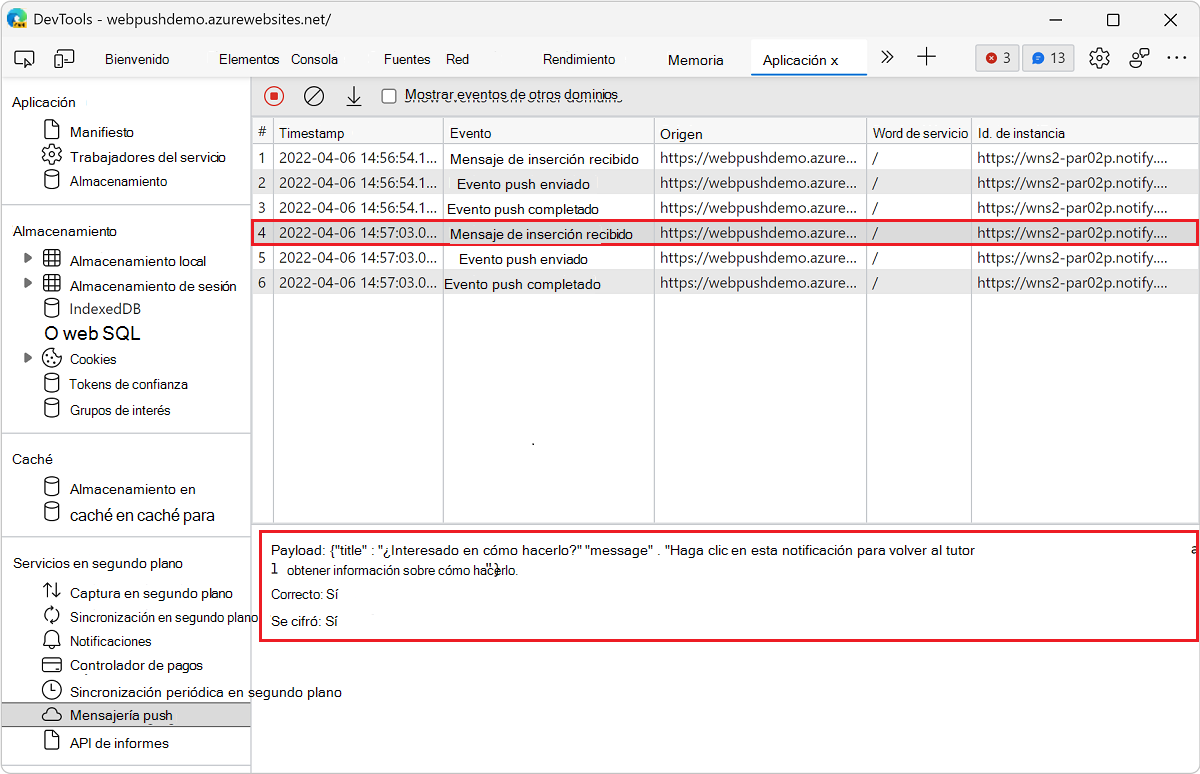Click the API de informes file icon
1200x774 pixels.
(x=52, y=741)
